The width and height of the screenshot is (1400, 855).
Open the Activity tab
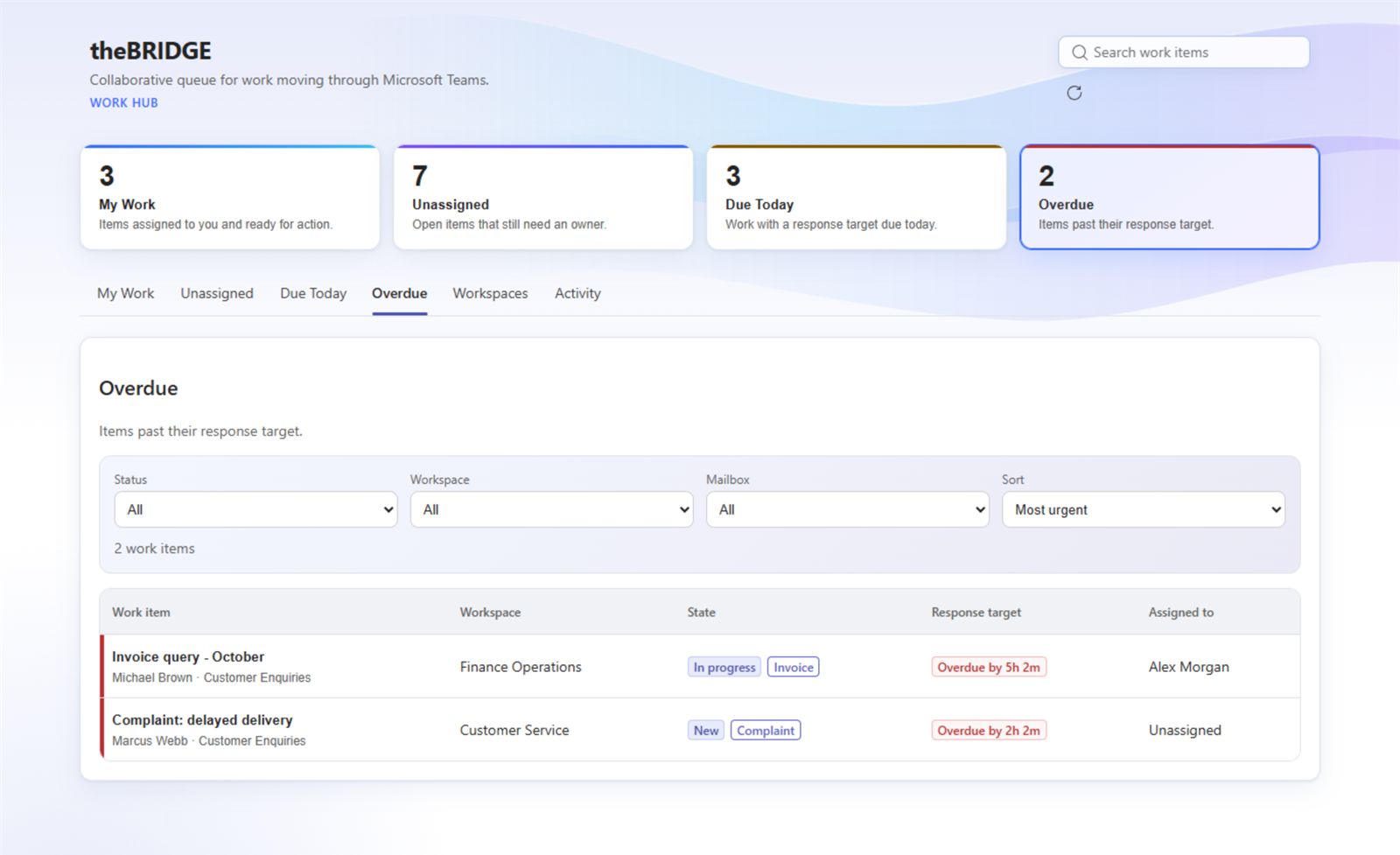pos(577,293)
